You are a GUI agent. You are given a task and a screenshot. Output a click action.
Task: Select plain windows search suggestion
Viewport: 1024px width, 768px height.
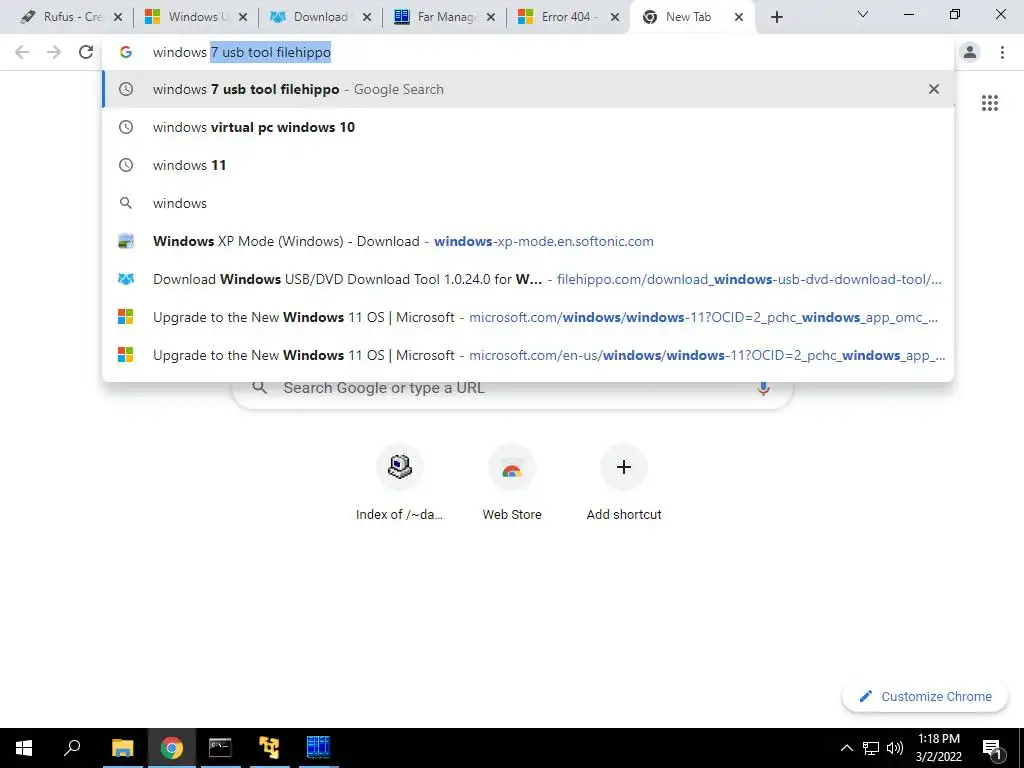coord(528,203)
